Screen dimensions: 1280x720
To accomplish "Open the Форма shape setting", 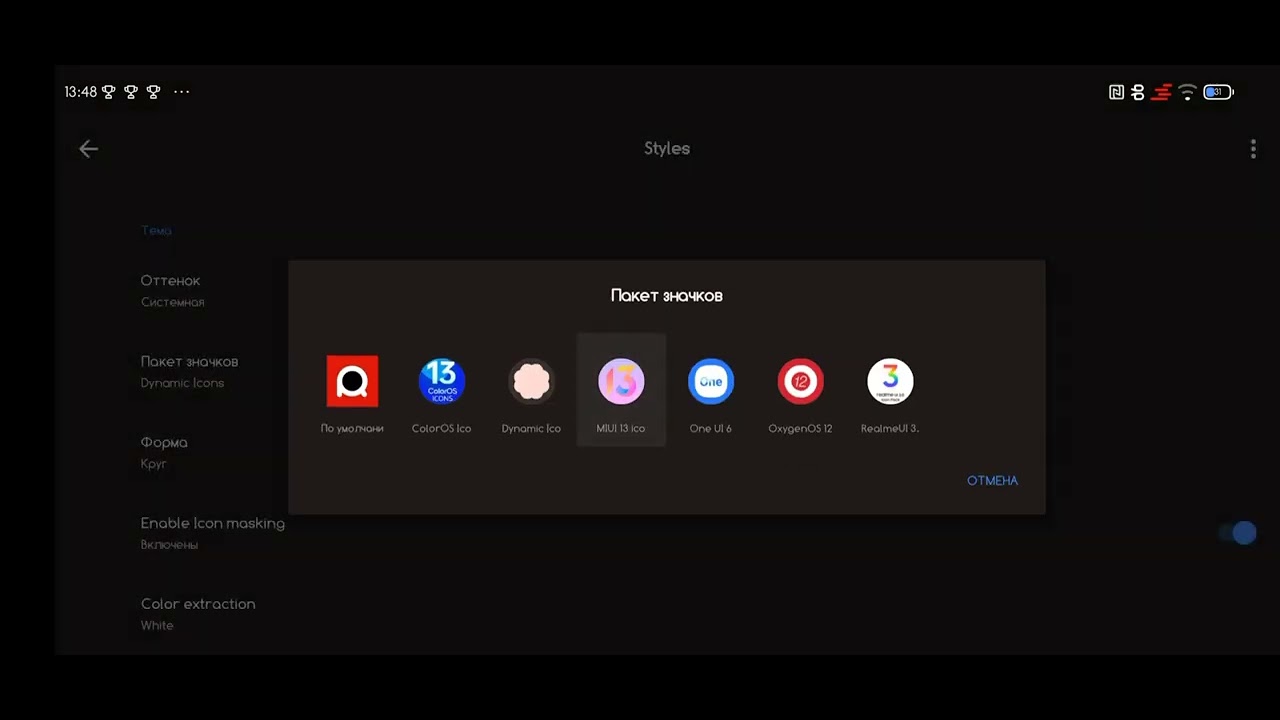I will pyautogui.click(x=164, y=452).
